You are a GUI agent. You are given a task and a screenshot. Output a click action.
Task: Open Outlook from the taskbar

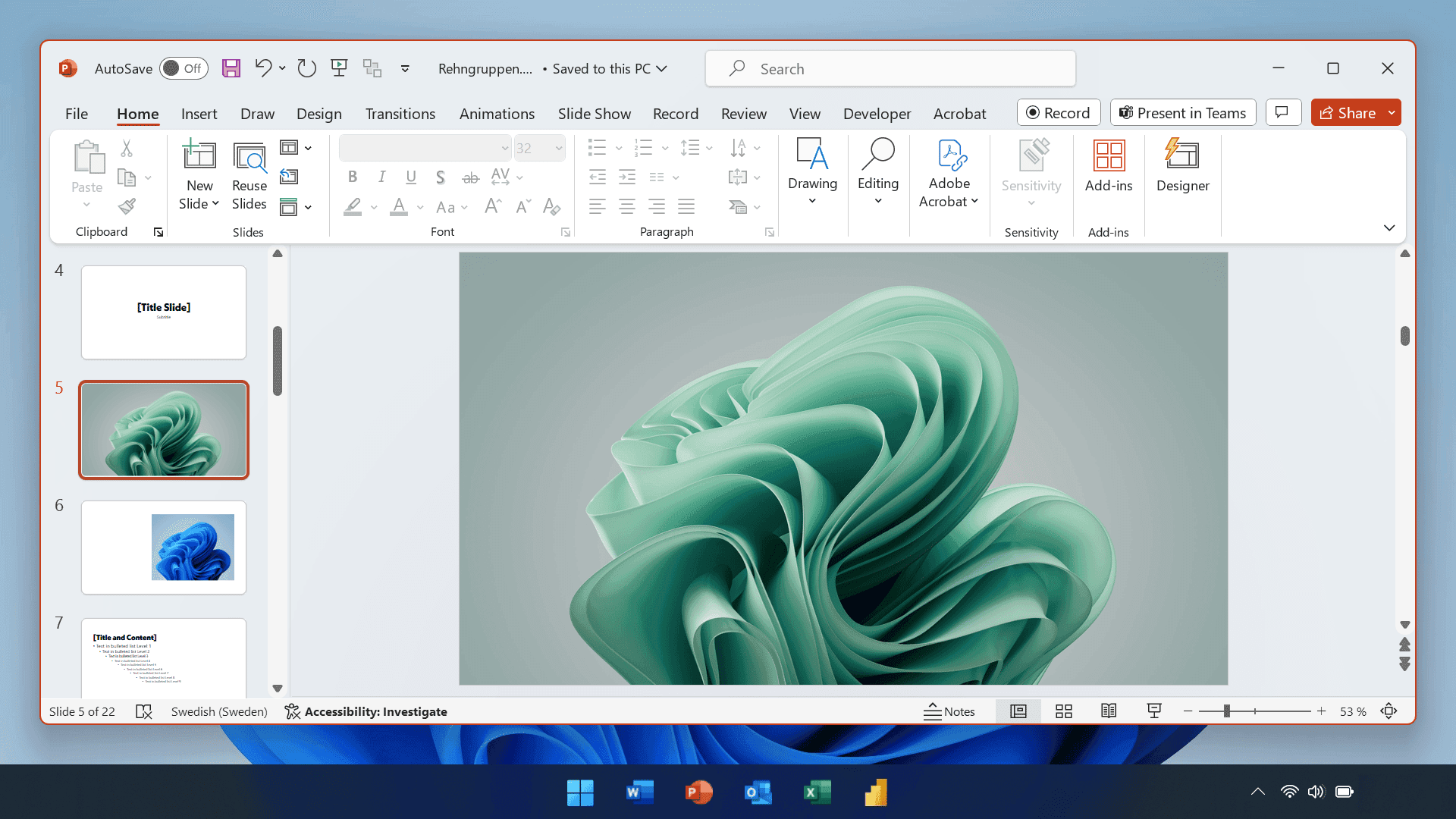pyautogui.click(x=758, y=792)
